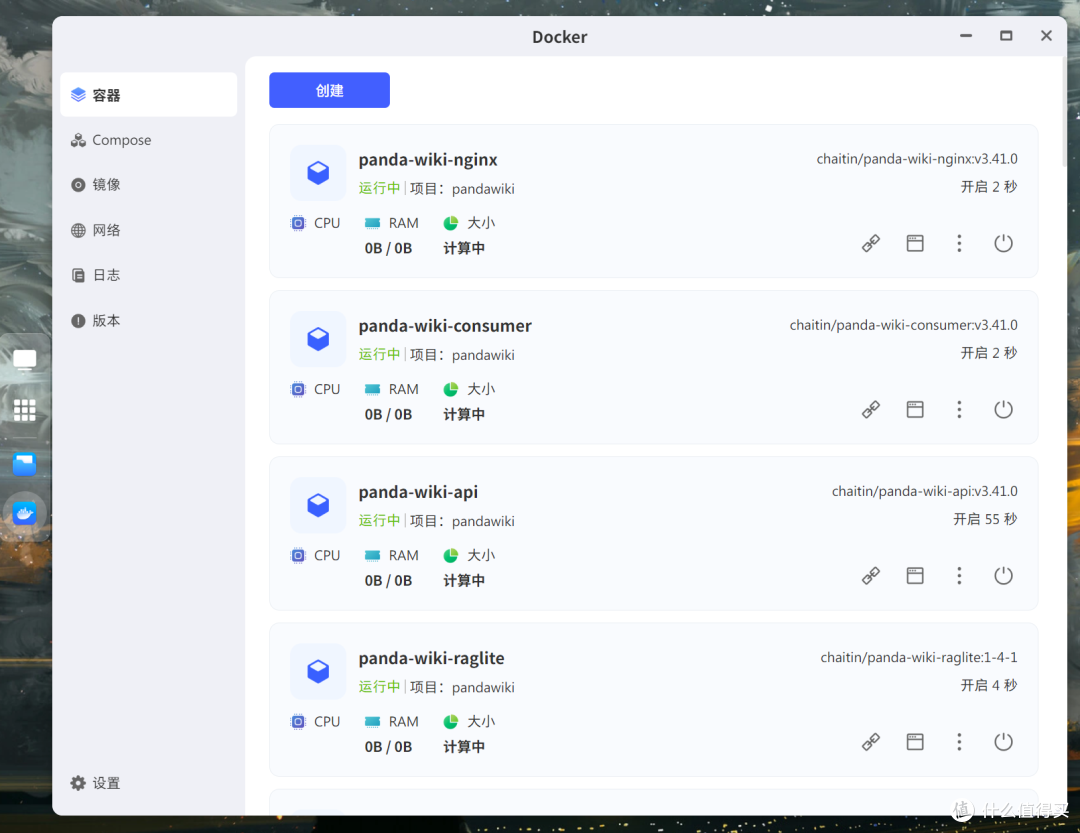Click 大小 pie icon in panda-wiki-consumer
1080x833 pixels.
450,389
